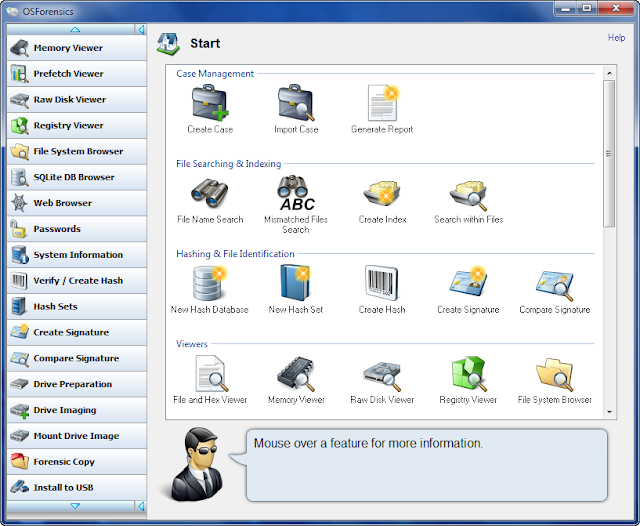Create a New Hash Set
The width and height of the screenshot is (640, 526).
tap(296, 290)
